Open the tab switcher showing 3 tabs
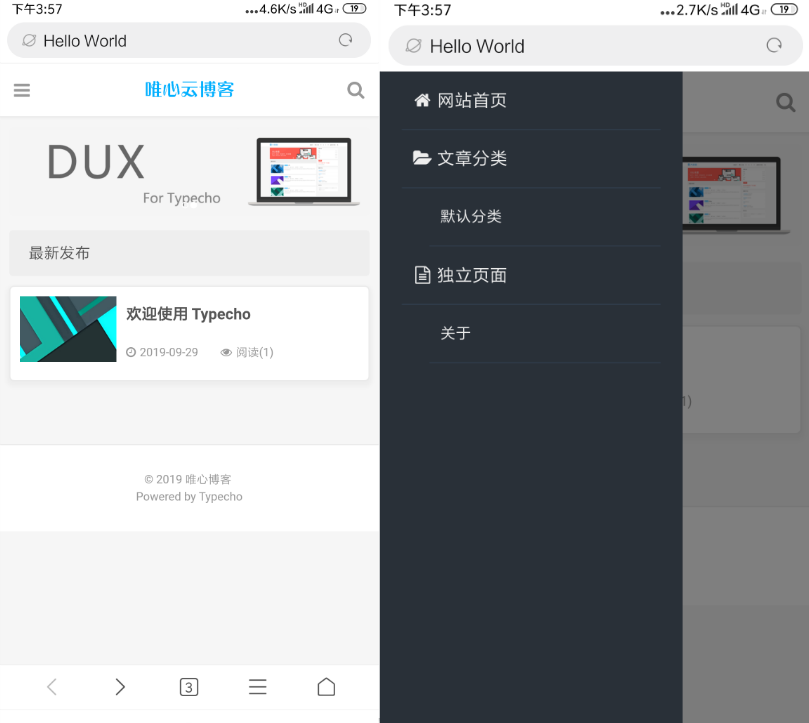Image resolution: width=809 pixels, height=723 pixels. pyautogui.click(x=188, y=687)
